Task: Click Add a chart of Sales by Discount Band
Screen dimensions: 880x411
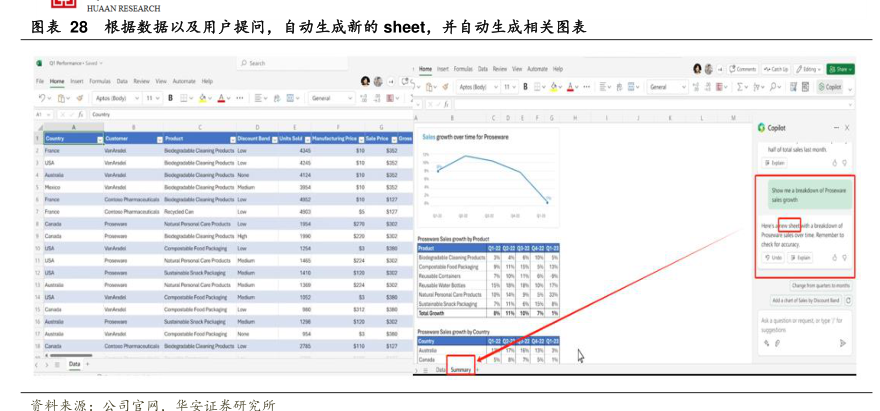Action: (x=806, y=300)
